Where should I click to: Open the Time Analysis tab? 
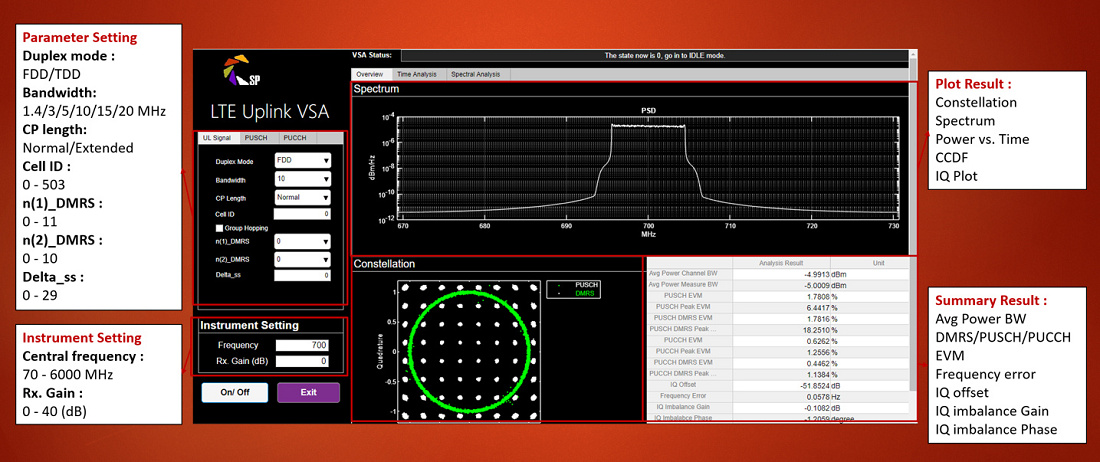pyautogui.click(x=417, y=74)
